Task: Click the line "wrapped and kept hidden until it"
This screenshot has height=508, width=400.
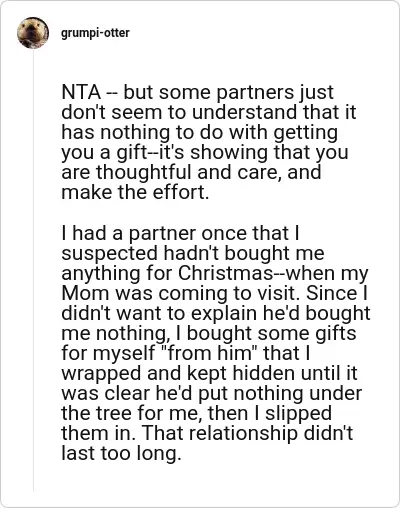Action: point(209,373)
